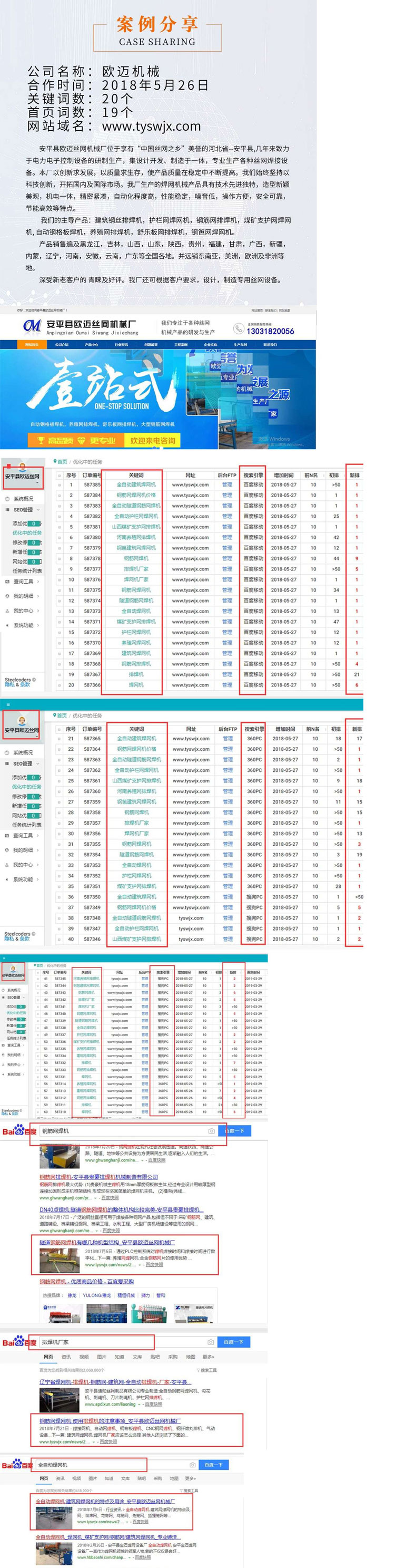Viewport: 395px width, 1568px height.
Task: Click the 查询工具 sidebar icon in orders 587365-587346 panel
Action: click(7, 835)
